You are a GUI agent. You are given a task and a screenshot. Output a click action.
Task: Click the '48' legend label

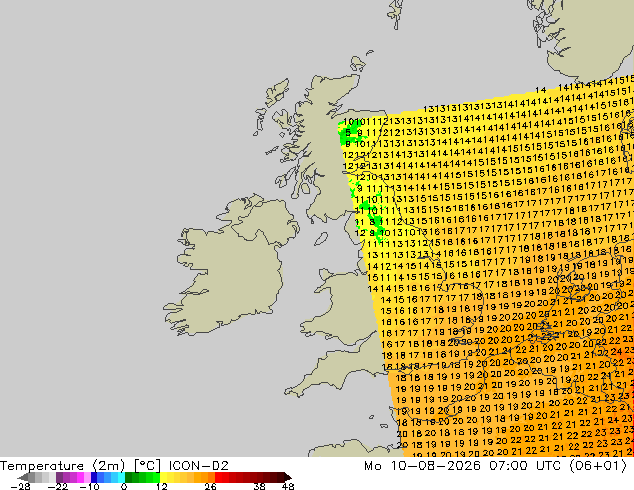click(x=288, y=486)
